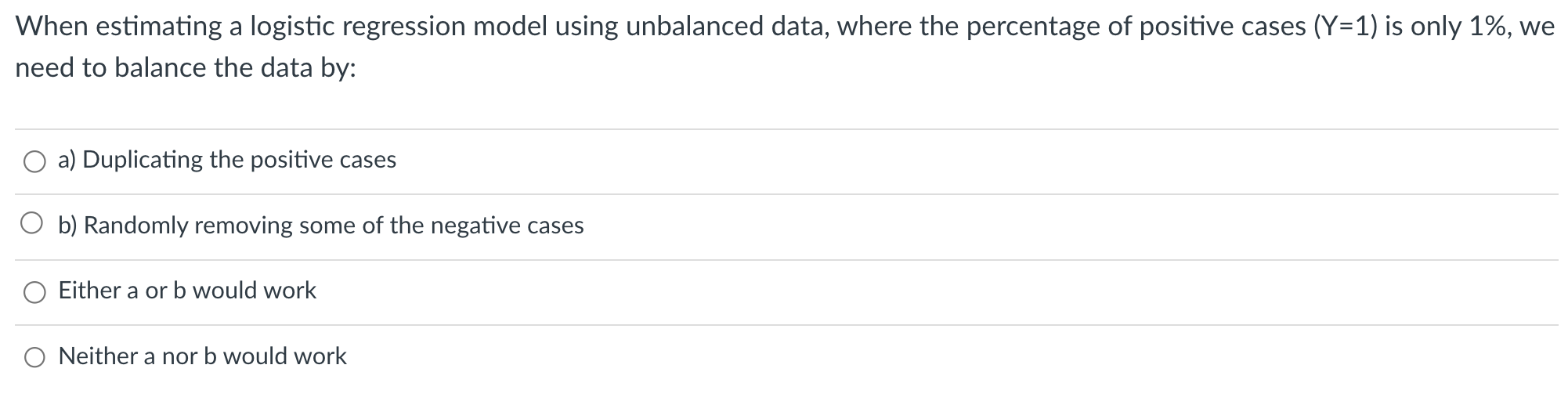Screen dimensions: 1568x401
Task: Mark the 'Either a or b' radio button
Action: [x=34, y=291]
